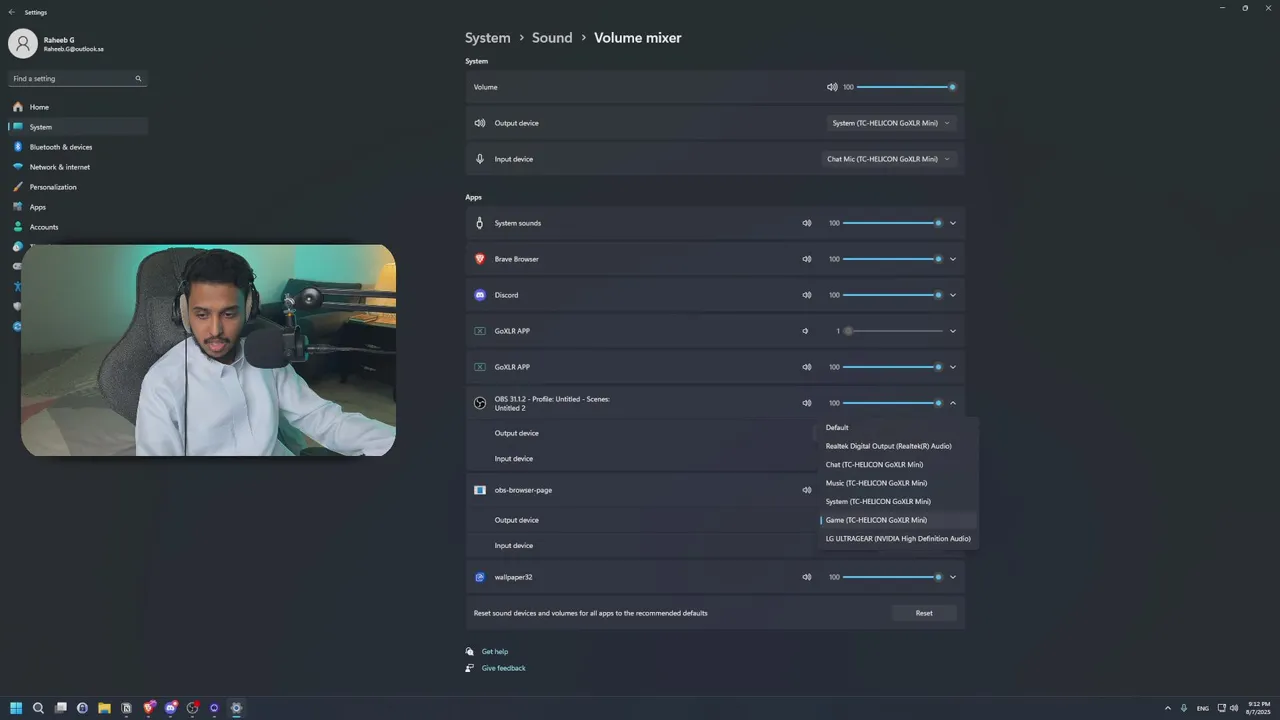Click the Brave Browser app icon in mixer
This screenshot has width=1280, height=720.
480,259
